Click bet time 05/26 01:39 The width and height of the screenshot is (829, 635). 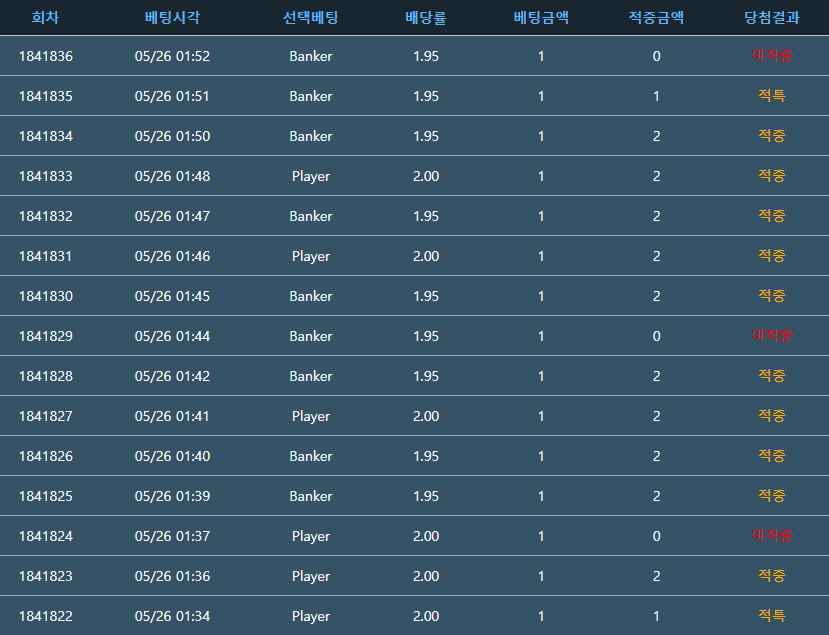tap(172, 496)
